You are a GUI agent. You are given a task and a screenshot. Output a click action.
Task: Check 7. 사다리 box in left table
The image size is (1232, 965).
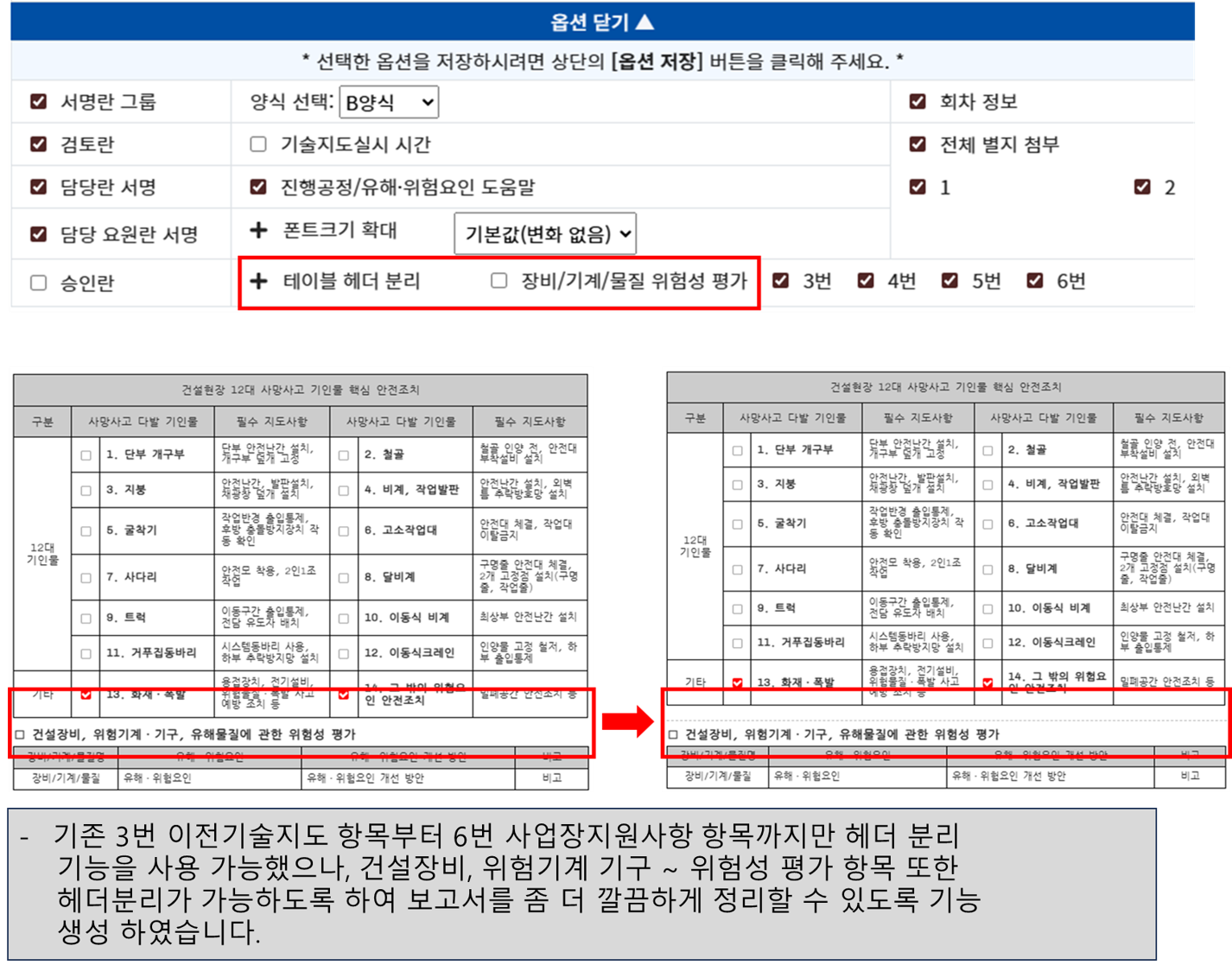coord(86,577)
